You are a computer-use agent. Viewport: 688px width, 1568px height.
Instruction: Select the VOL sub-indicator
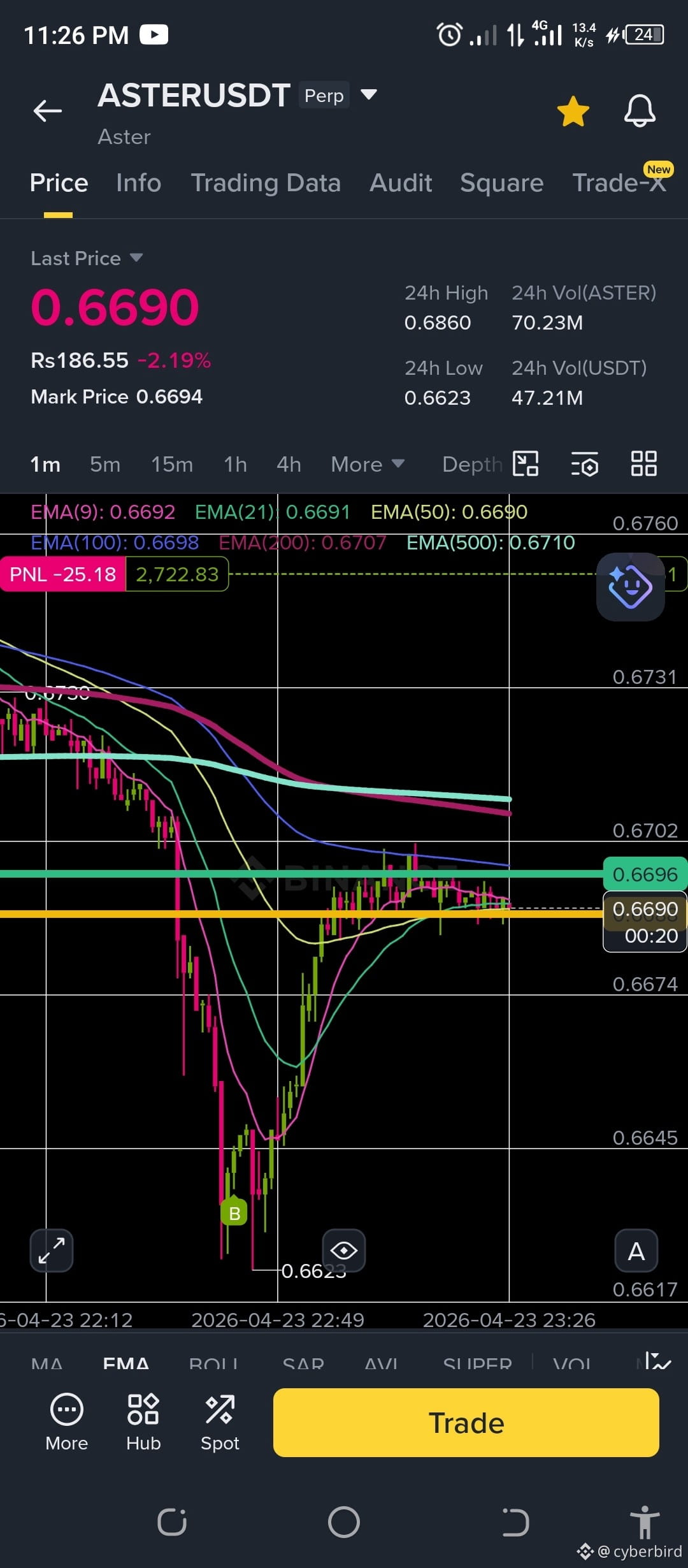click(x=571, y=1364)
